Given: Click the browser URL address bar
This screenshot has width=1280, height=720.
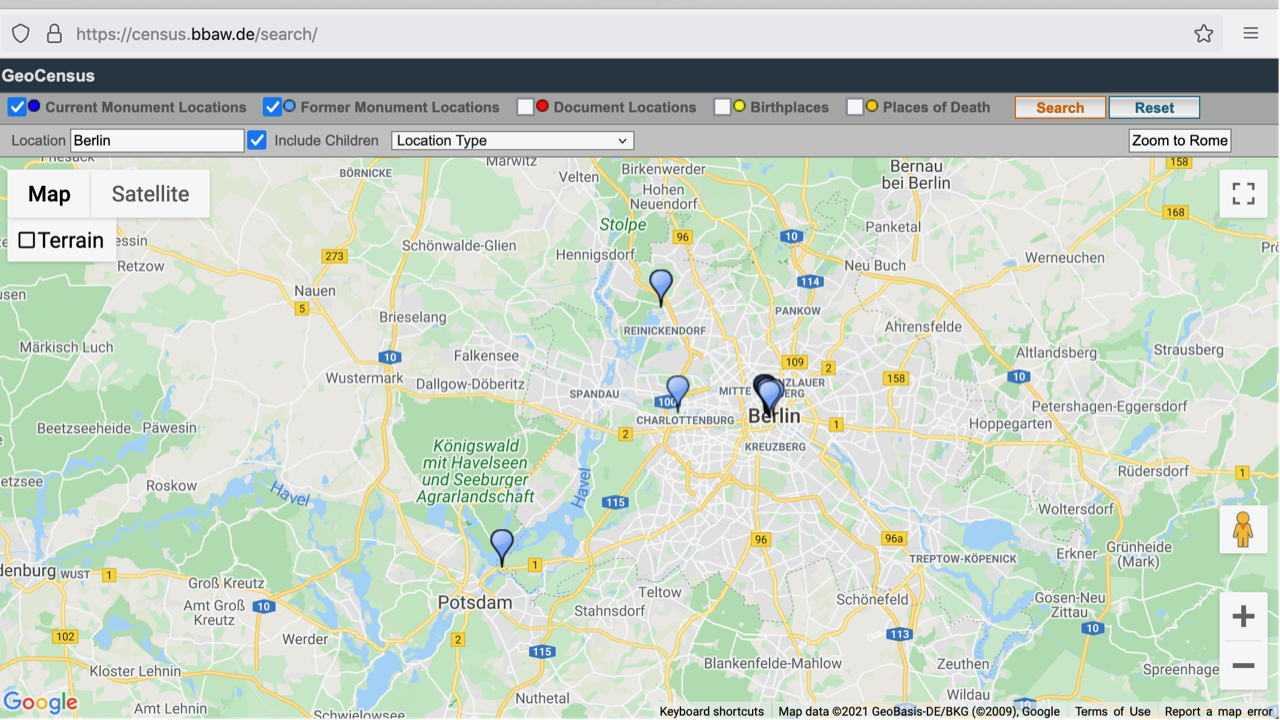Looking at the screenshot, I should 630,33.
